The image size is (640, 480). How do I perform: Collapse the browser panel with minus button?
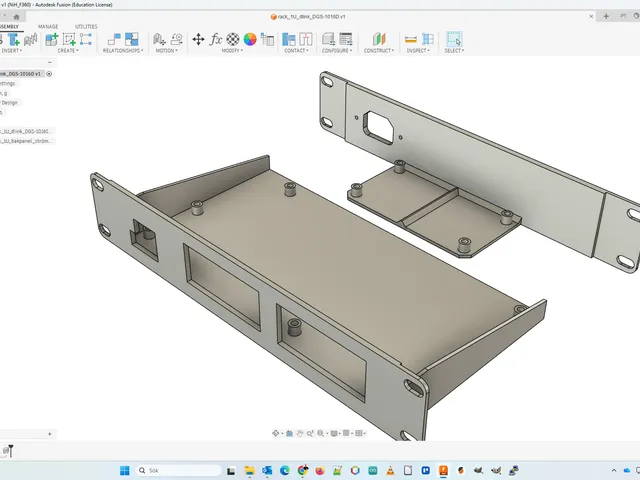point(50,62)
